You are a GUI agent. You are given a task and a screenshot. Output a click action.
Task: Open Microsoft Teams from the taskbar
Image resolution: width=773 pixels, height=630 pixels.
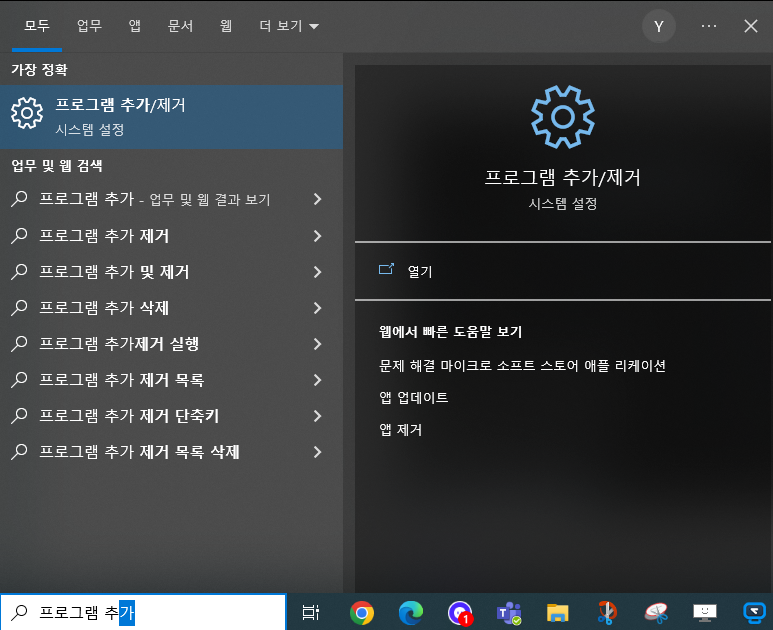point(509,613)
